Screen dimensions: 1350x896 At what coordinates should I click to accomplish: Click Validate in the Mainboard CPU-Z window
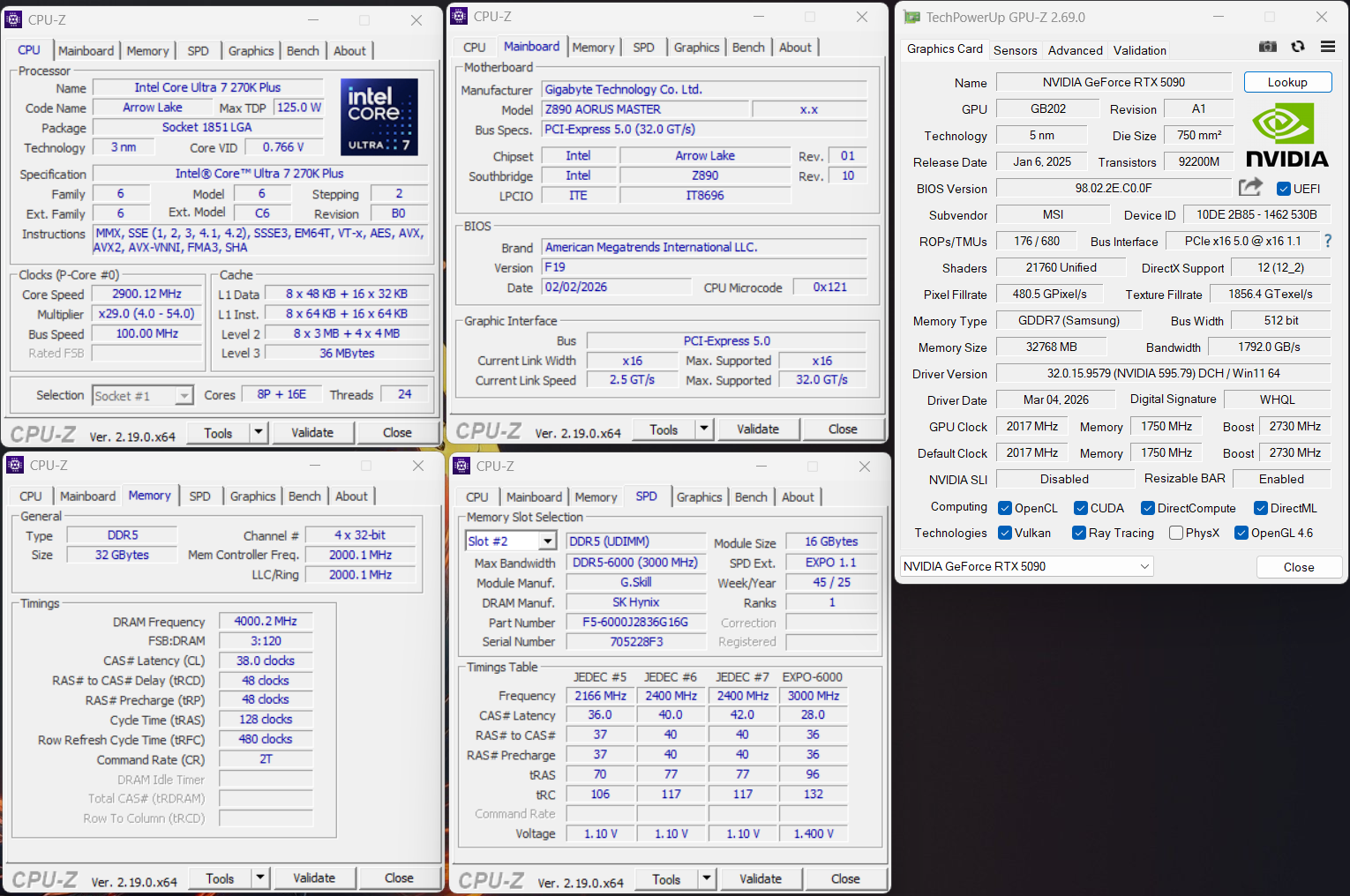click(757, 429)
